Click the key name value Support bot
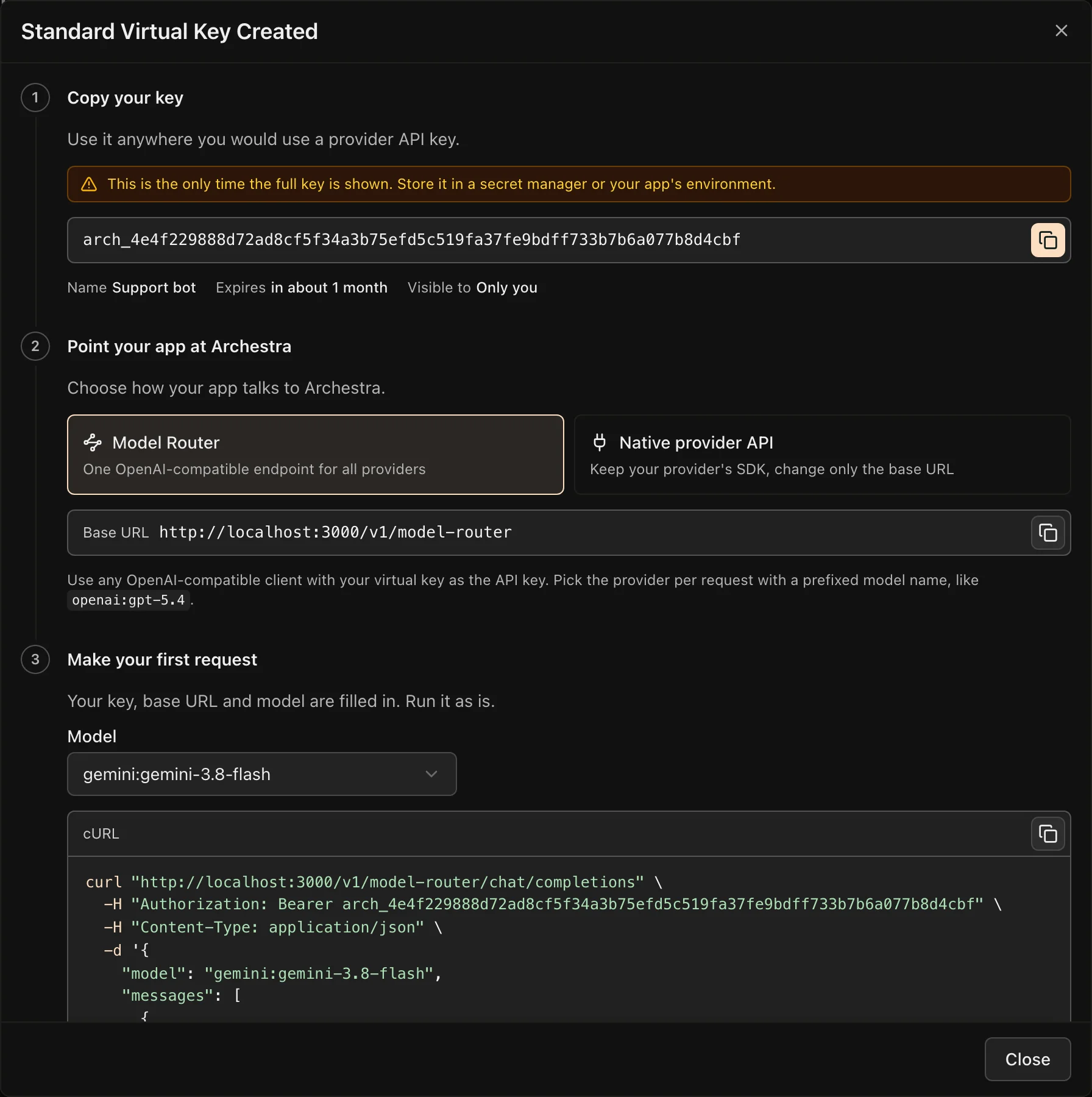1092x1097 pixels. click(x=154, y=288)
